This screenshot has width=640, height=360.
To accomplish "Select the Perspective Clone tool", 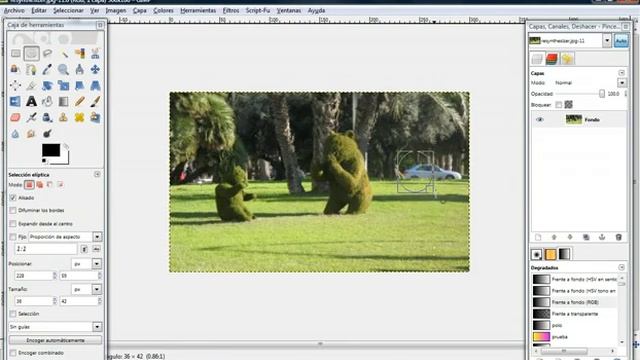I will coord(95,118).
